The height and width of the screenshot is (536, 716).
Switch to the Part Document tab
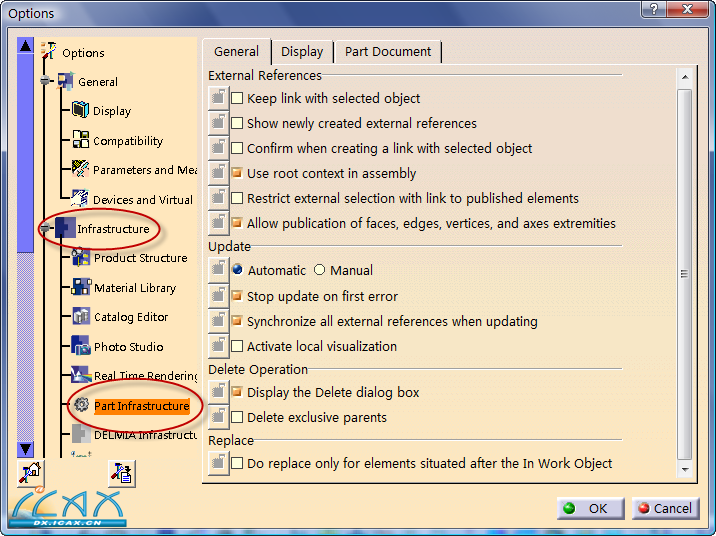388,52
